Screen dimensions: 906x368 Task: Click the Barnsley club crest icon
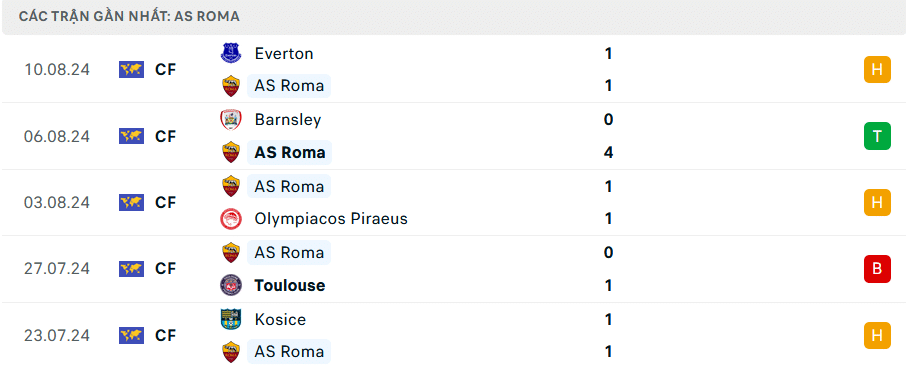click(x=231, y=120)
